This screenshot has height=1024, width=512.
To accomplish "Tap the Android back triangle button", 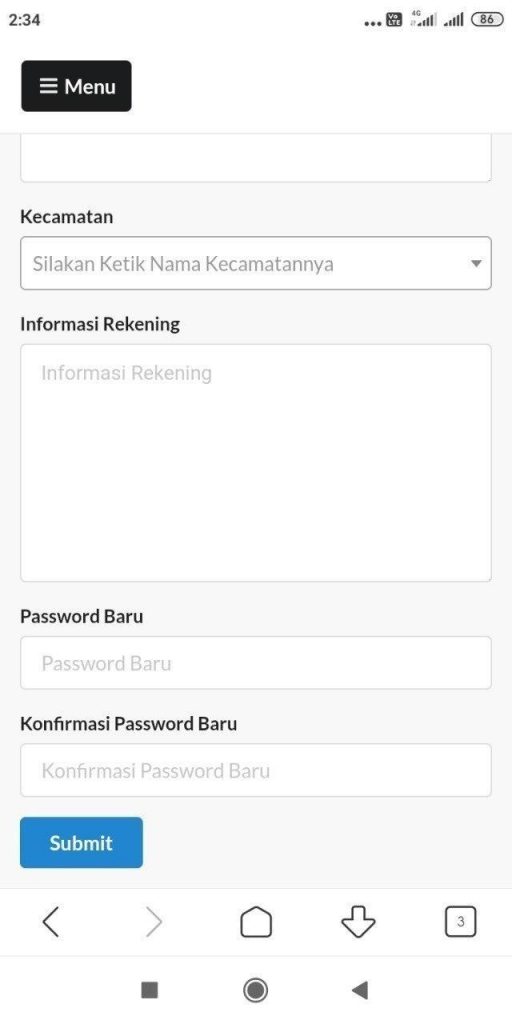I will tap(360, 990).
